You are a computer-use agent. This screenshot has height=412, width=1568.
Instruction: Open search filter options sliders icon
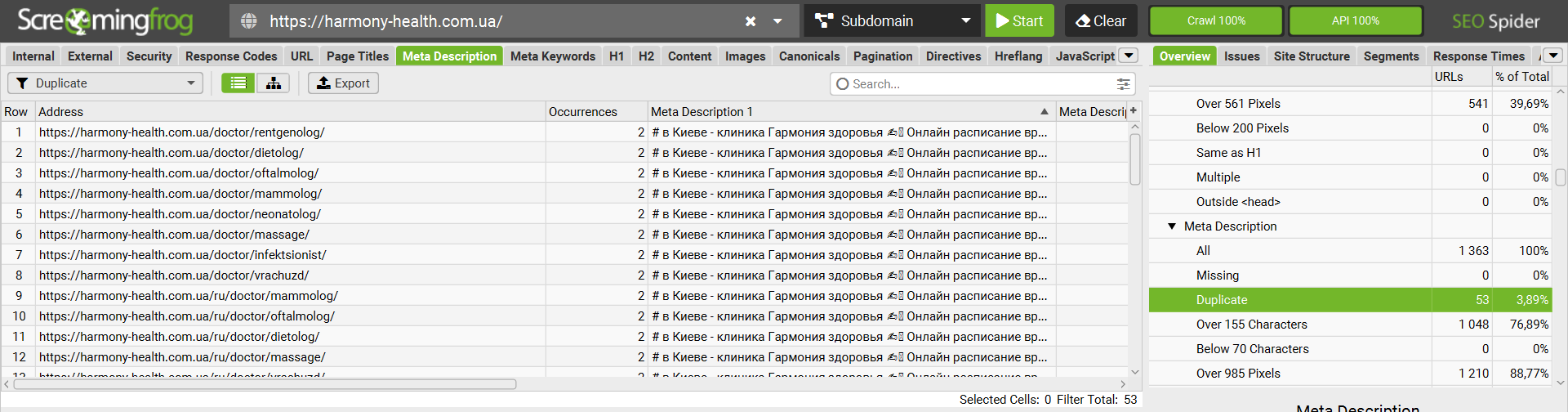[x=1124, y=84]
